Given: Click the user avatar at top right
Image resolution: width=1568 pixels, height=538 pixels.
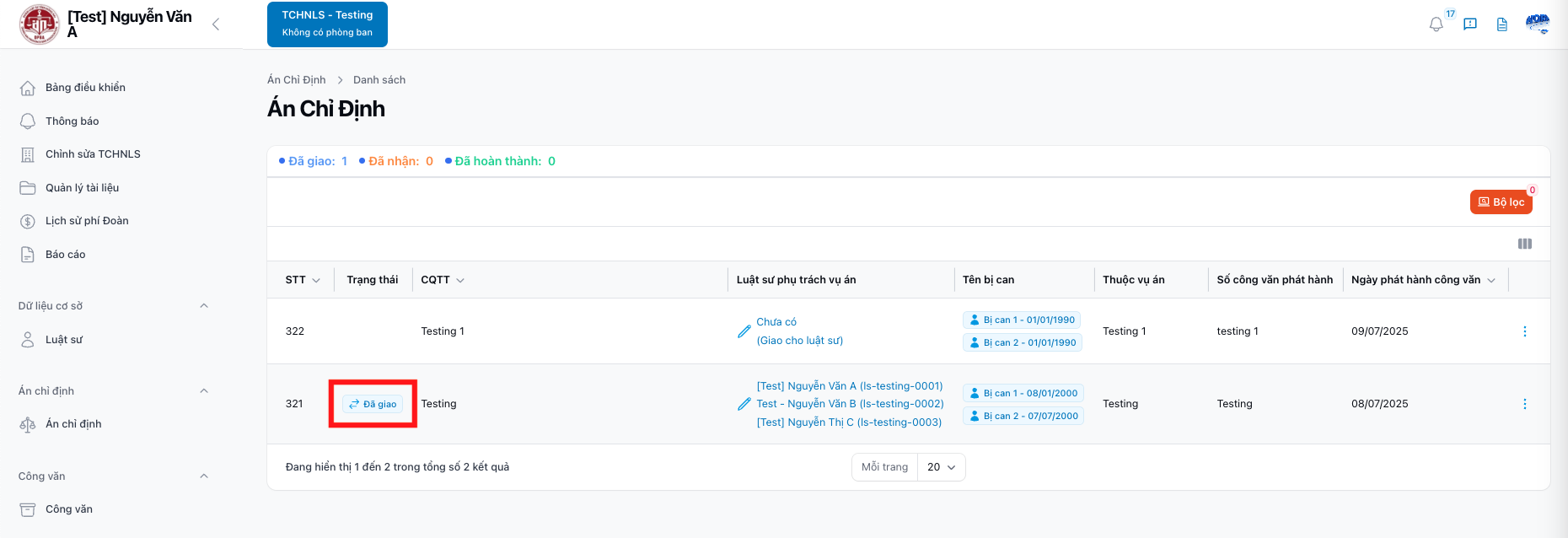Looking at the screenshot, I should 1538,24.
